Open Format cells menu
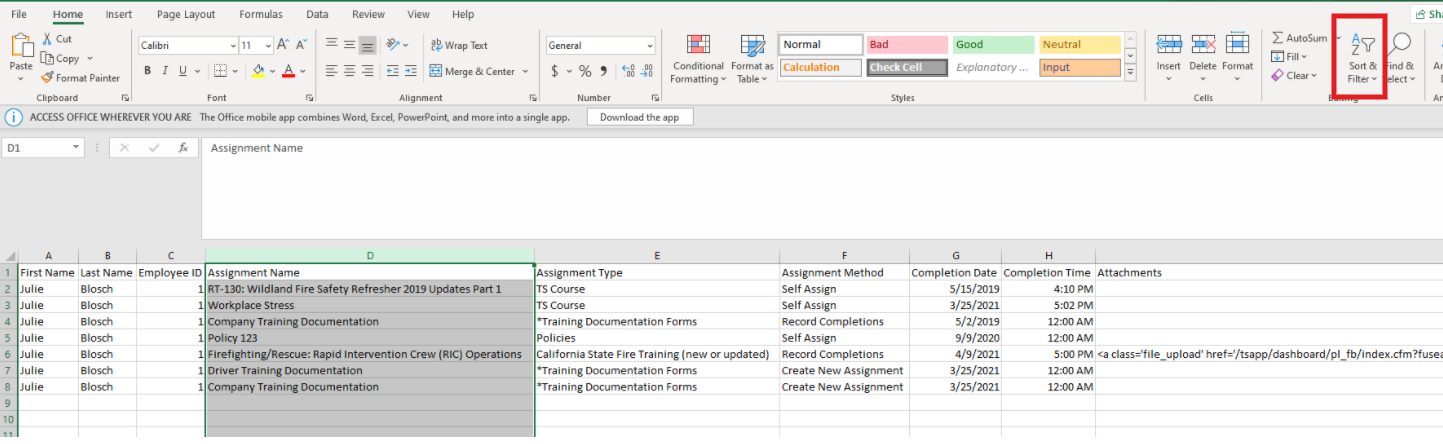The image size is (1443, 444). click(1237, 58)
